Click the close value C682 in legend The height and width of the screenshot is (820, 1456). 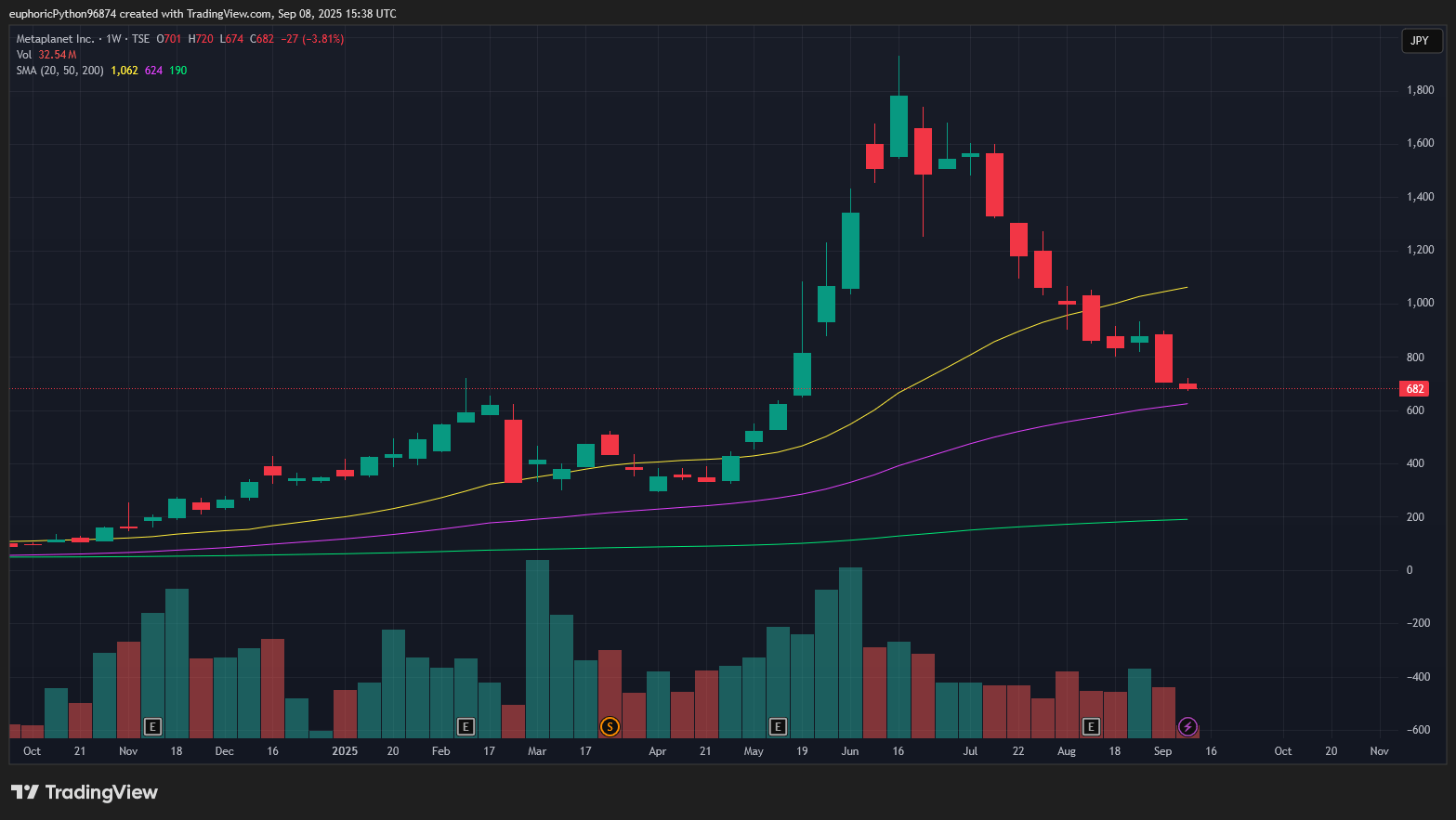[x=262, y=39]
